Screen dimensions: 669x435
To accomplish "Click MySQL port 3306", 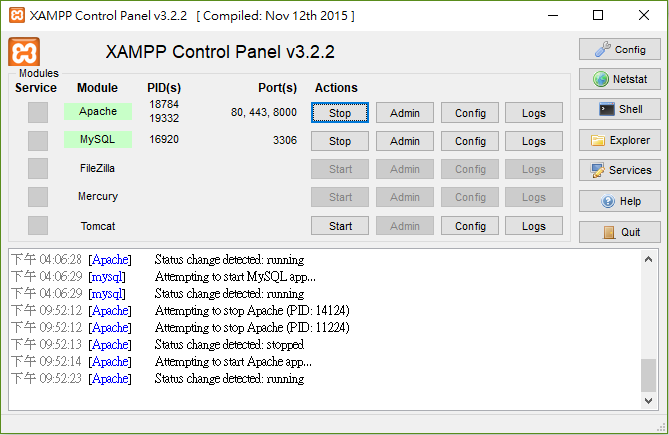I will (285, 140).
